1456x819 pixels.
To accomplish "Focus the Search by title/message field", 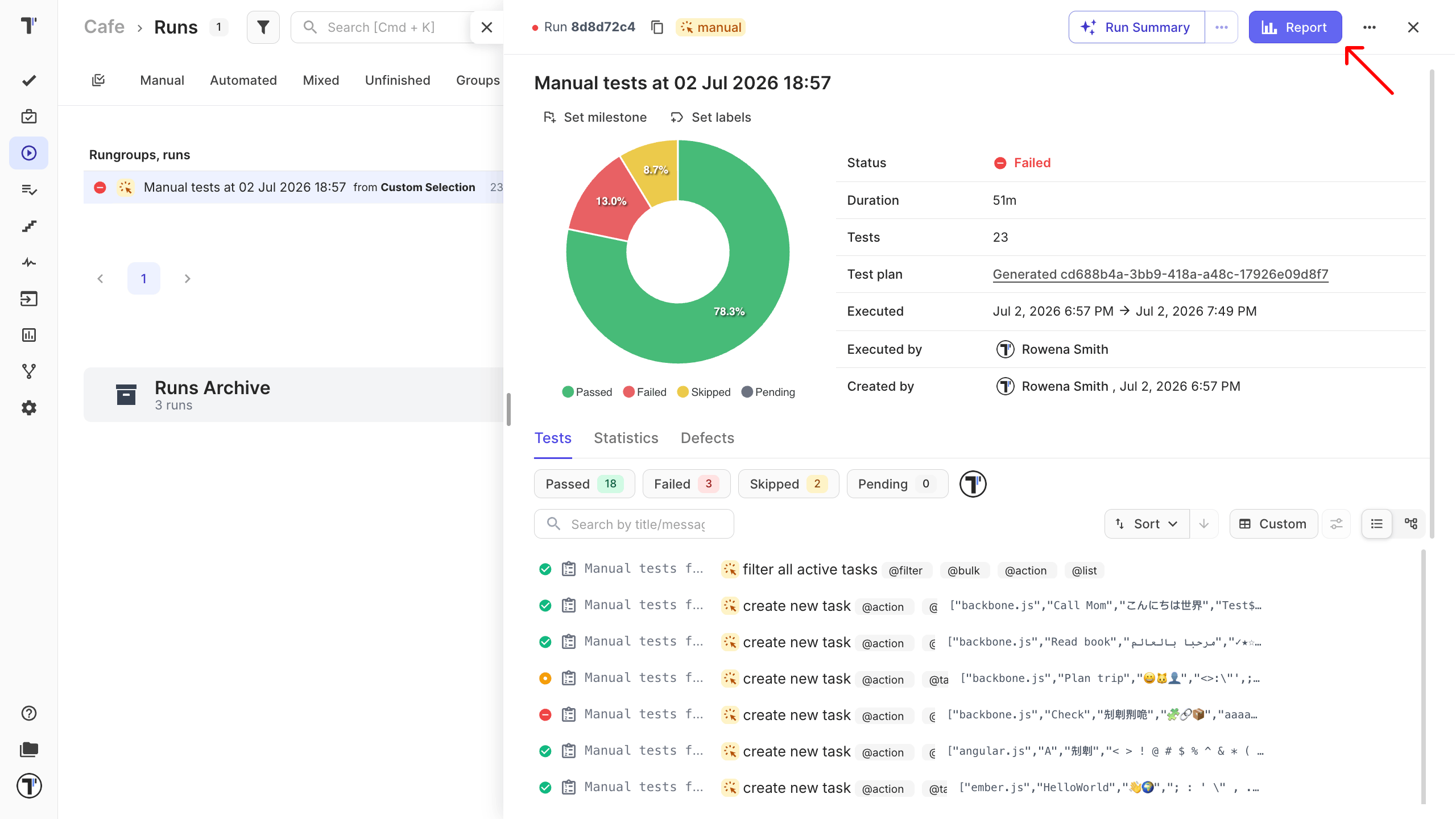I will click(x=634, y=524).
